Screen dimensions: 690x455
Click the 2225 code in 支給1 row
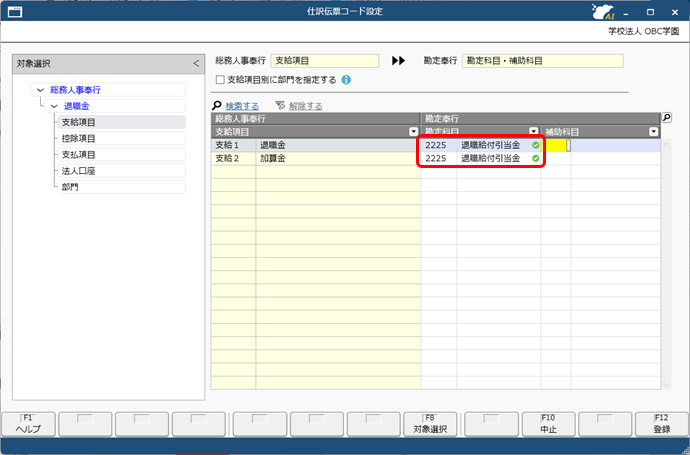[x=436, y=145]
